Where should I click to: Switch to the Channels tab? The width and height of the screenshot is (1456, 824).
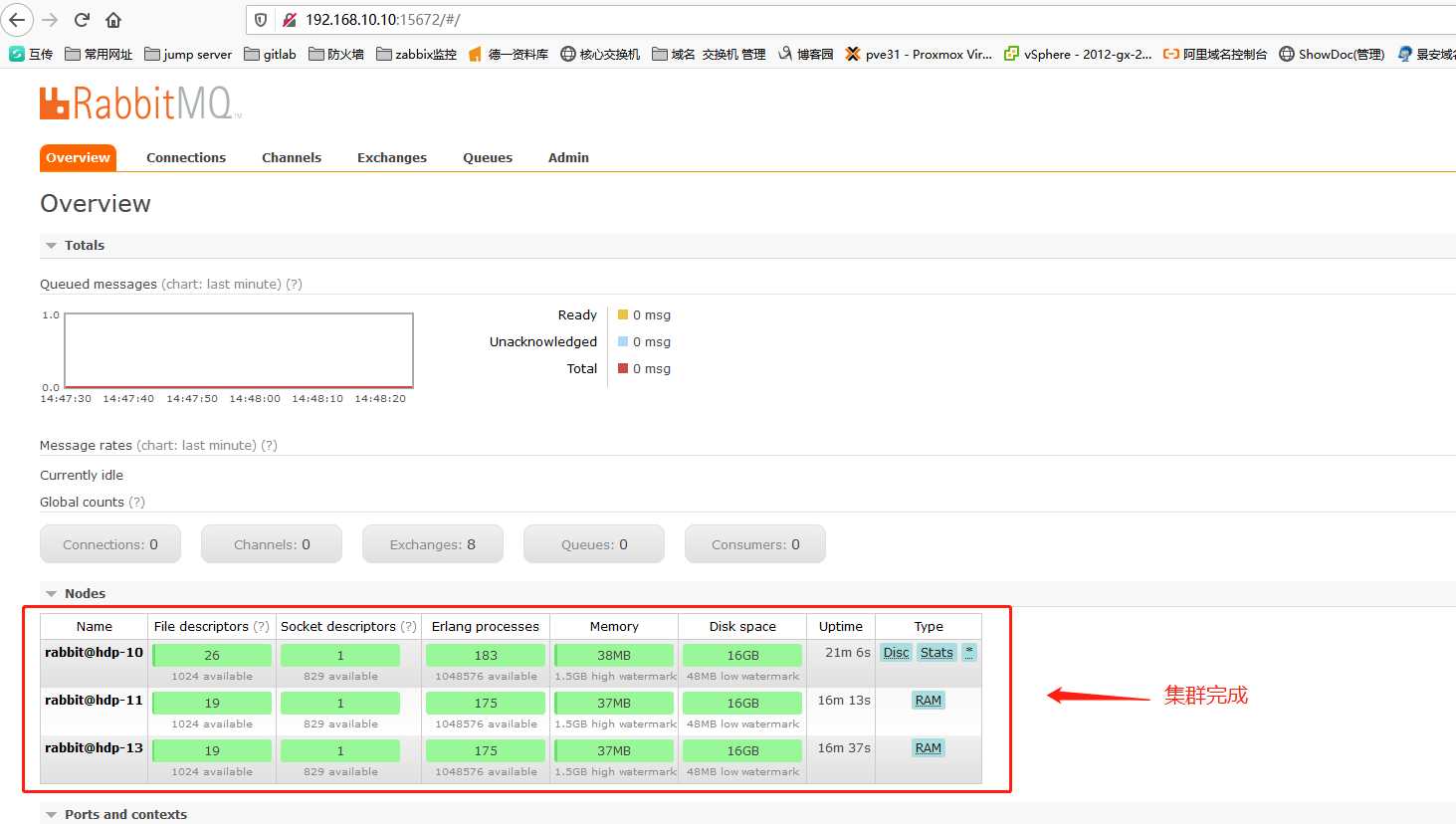pyautogui.click(x=292, y=157)
